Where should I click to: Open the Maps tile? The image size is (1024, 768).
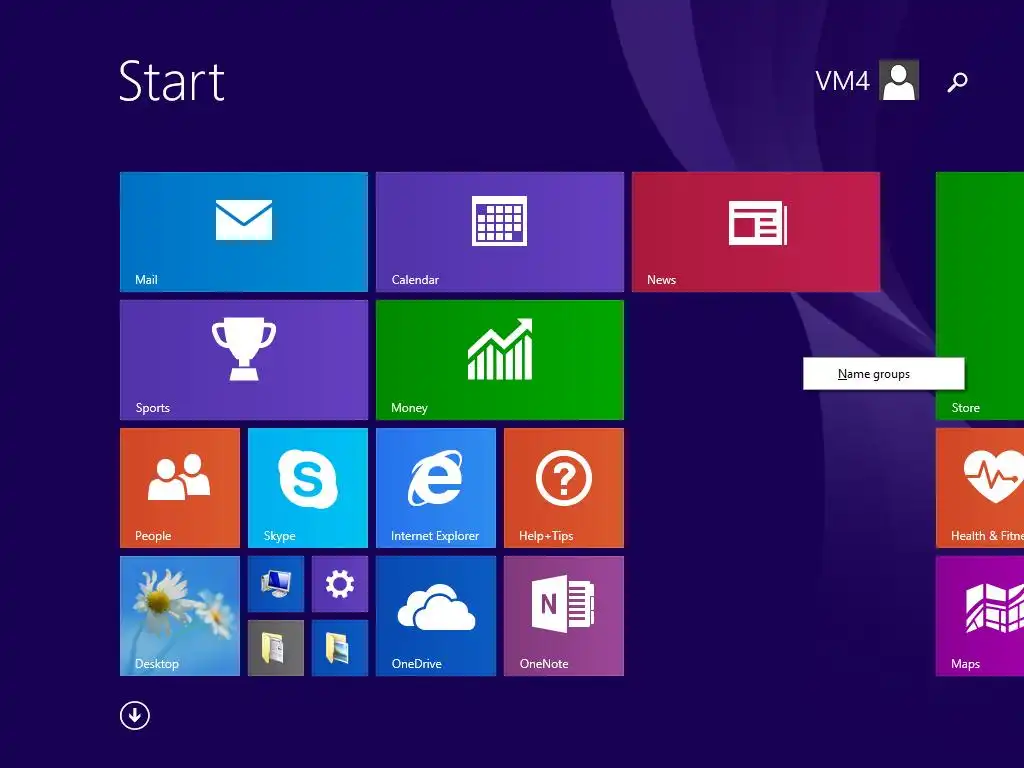pos(980,616)
